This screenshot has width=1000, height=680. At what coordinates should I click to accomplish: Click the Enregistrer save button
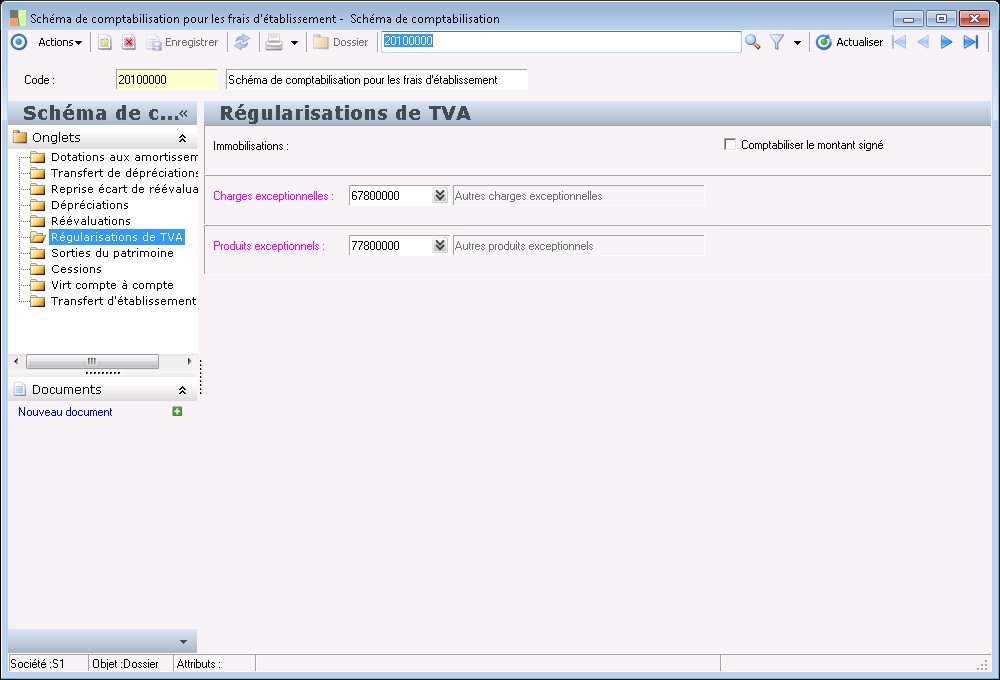click(182, 43)
